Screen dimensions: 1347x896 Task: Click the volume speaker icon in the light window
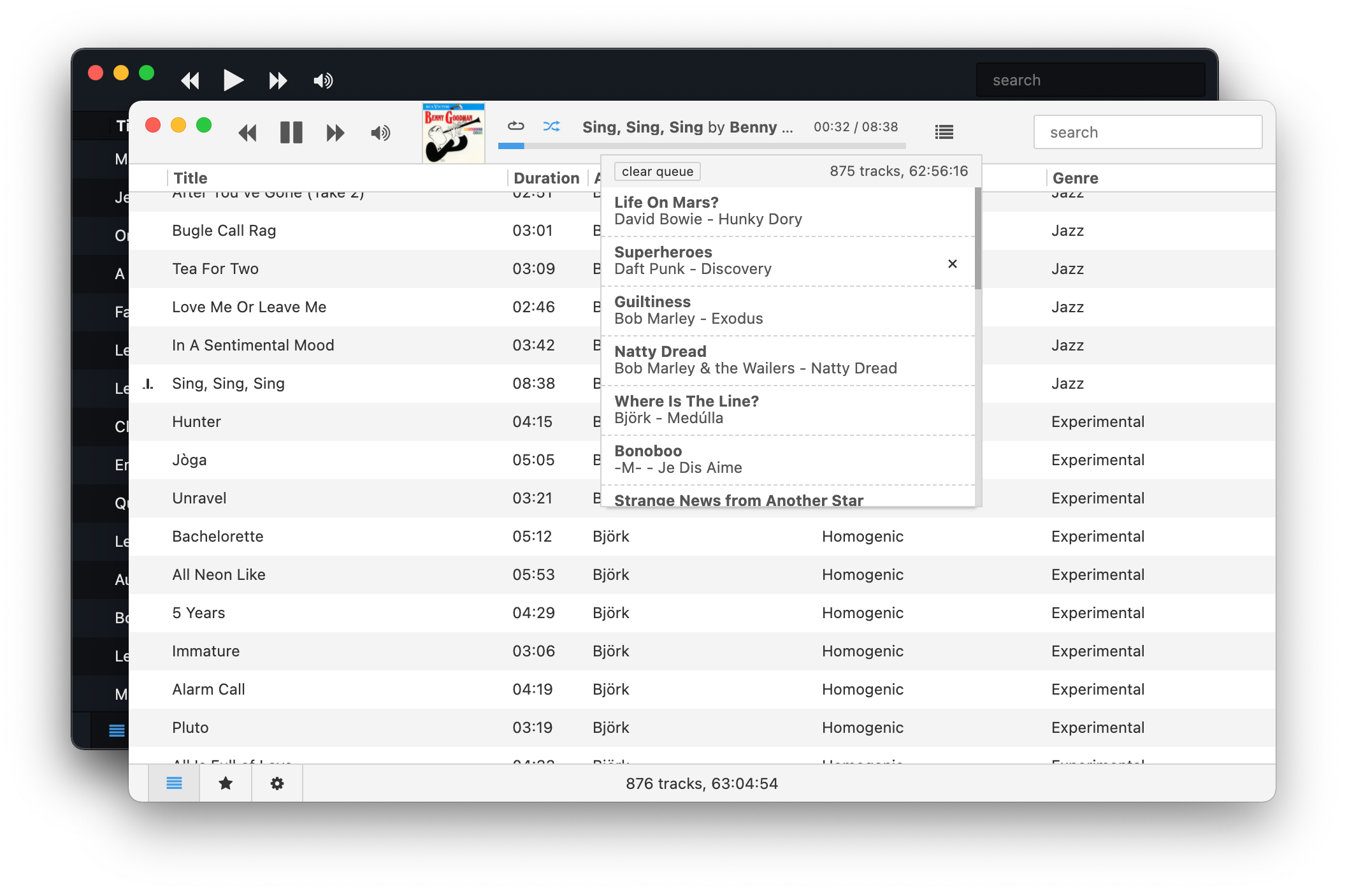click(380, 133)
